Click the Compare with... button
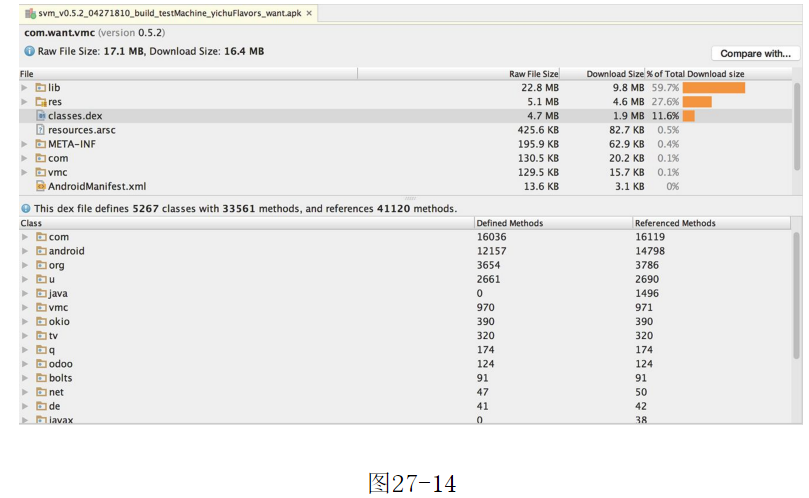 [x=755, y=54]
